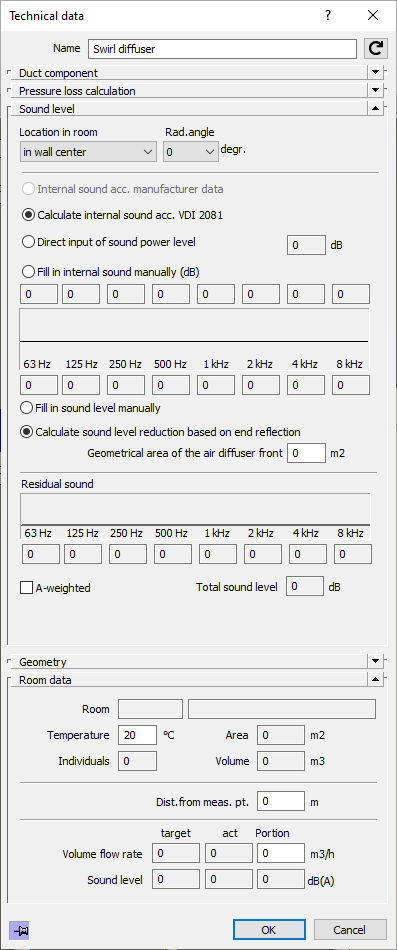The width and height of the screenshot is (397, 950).
Task: Click the direct sound power level dB field
Action: (306, 245)
